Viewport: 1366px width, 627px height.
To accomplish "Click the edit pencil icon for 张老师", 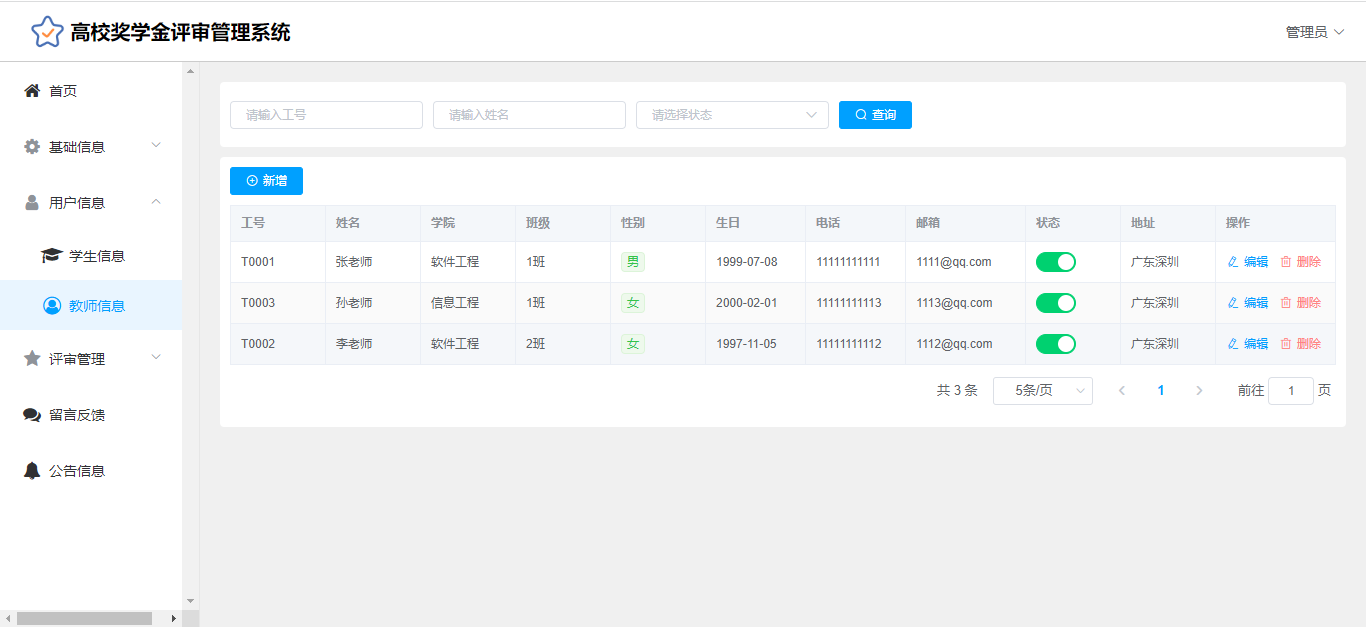I will click(1233, 262).
